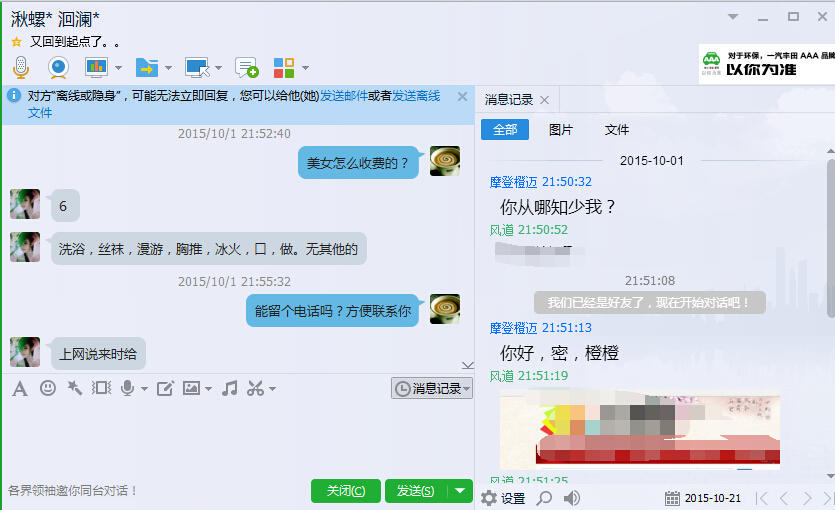The image size is (835, 510).
Task: Start a voice call with microphone icon
Action: 21,68
